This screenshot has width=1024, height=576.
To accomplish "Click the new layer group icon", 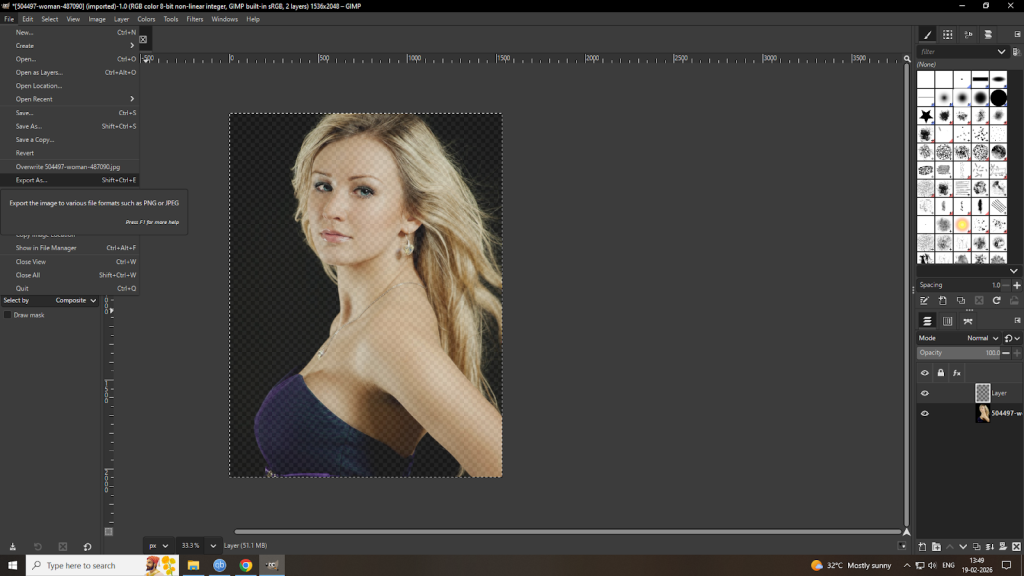I will click(937, 546).
